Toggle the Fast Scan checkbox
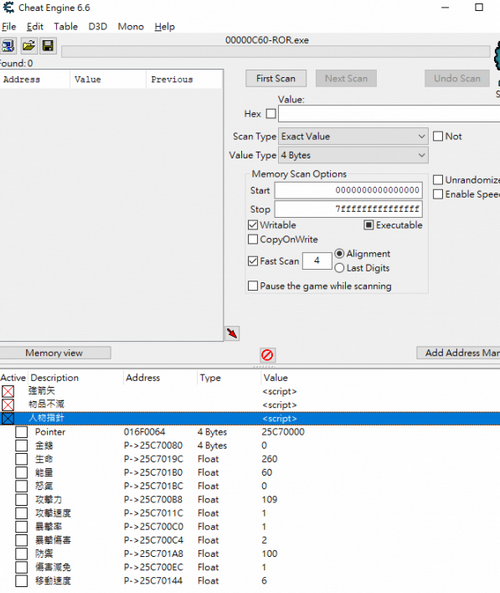500x593 pixels. click(x=253, y=261)
